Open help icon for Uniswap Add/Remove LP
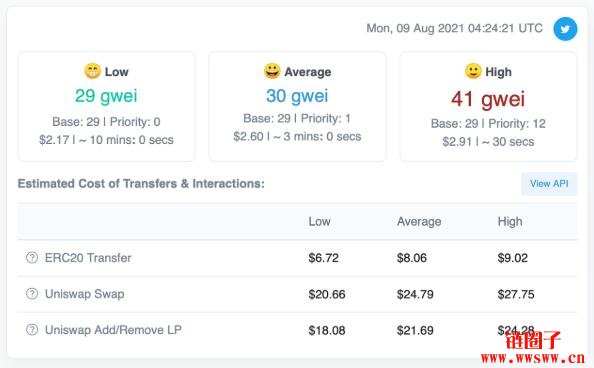 tap(32, 330)
